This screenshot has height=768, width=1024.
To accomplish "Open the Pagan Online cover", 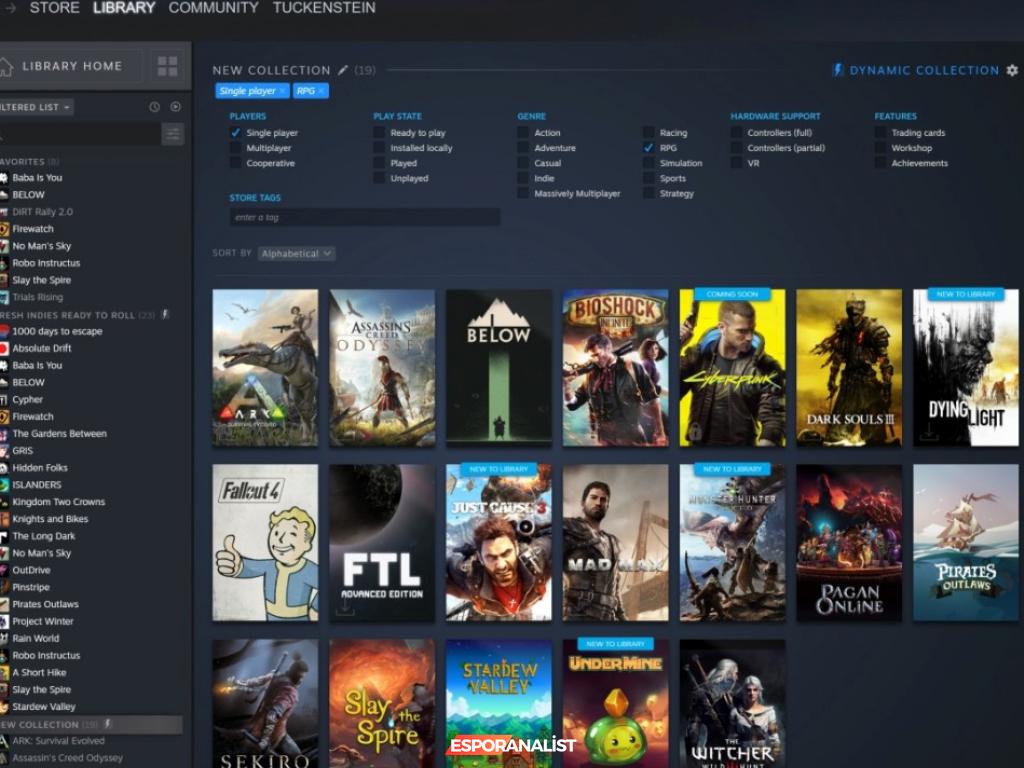I will (x=849, y=543).
